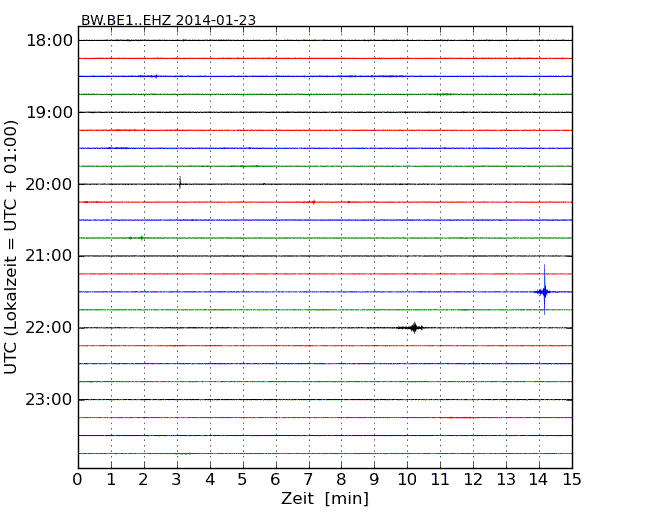Click the 19:00 time label
Image resolution: width=650 pixels, height=520 pixels.
pos(49,112)
